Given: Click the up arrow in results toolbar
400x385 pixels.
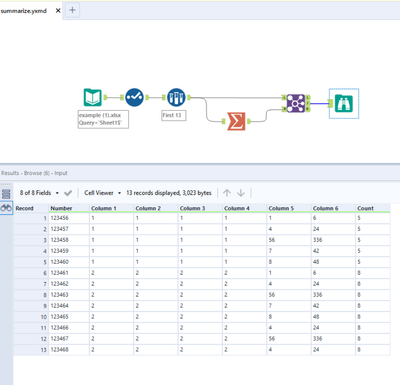Looking at the screenshot, I should point(227,193).
